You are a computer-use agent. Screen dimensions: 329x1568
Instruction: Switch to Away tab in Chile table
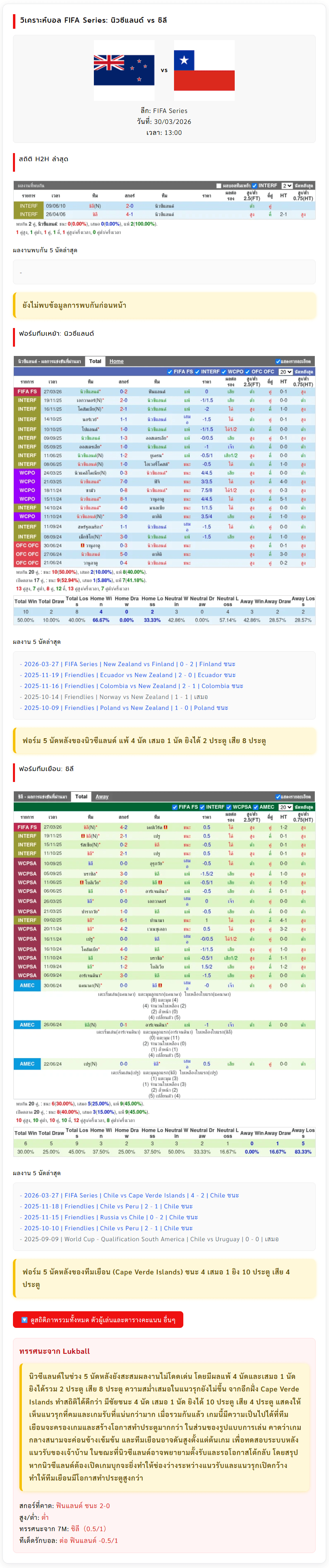102,797
